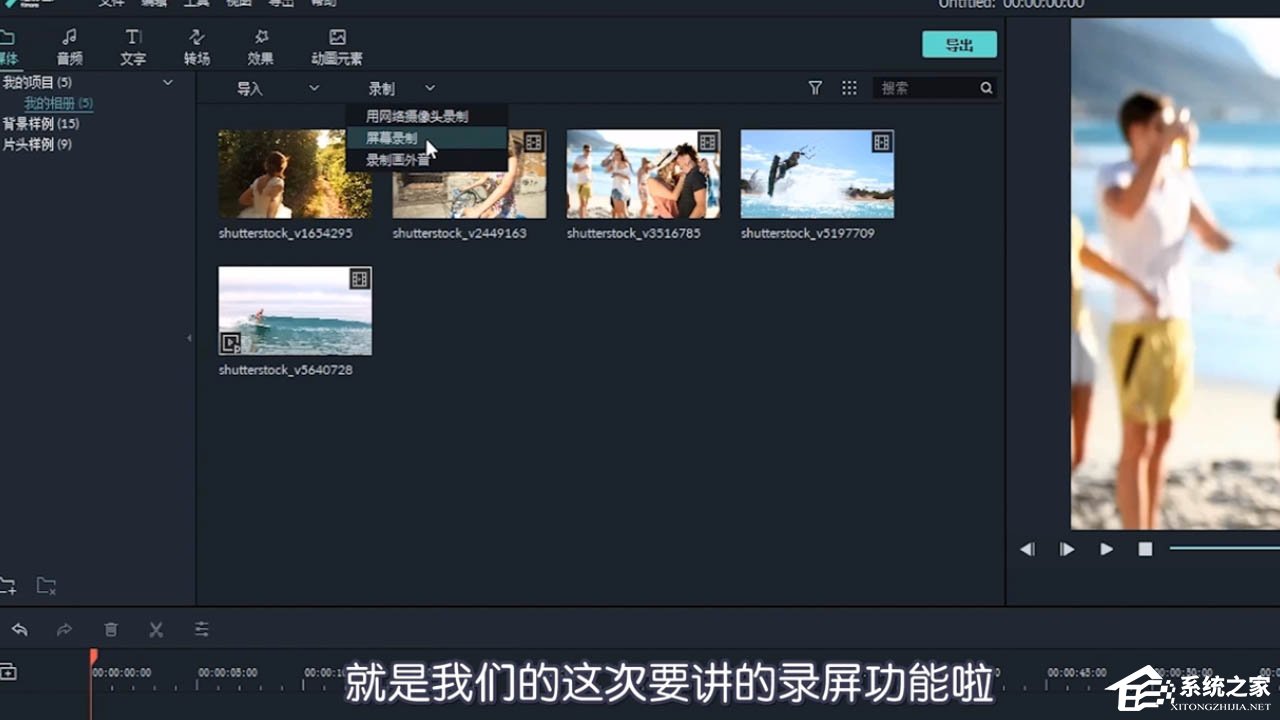Collapse the 我的项目 section with its chevron
This screenshot has height=720, width=1280.
pos(167,83)
